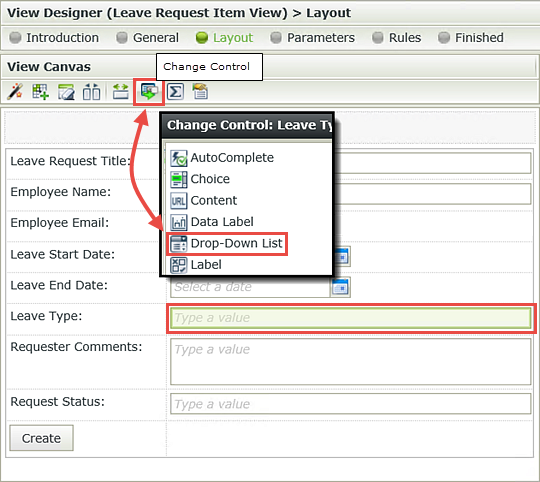The width and height of the screenshot is (540, 482).
Task: Open Leave Start Date calendar picker
Action: tap(341, 256)
